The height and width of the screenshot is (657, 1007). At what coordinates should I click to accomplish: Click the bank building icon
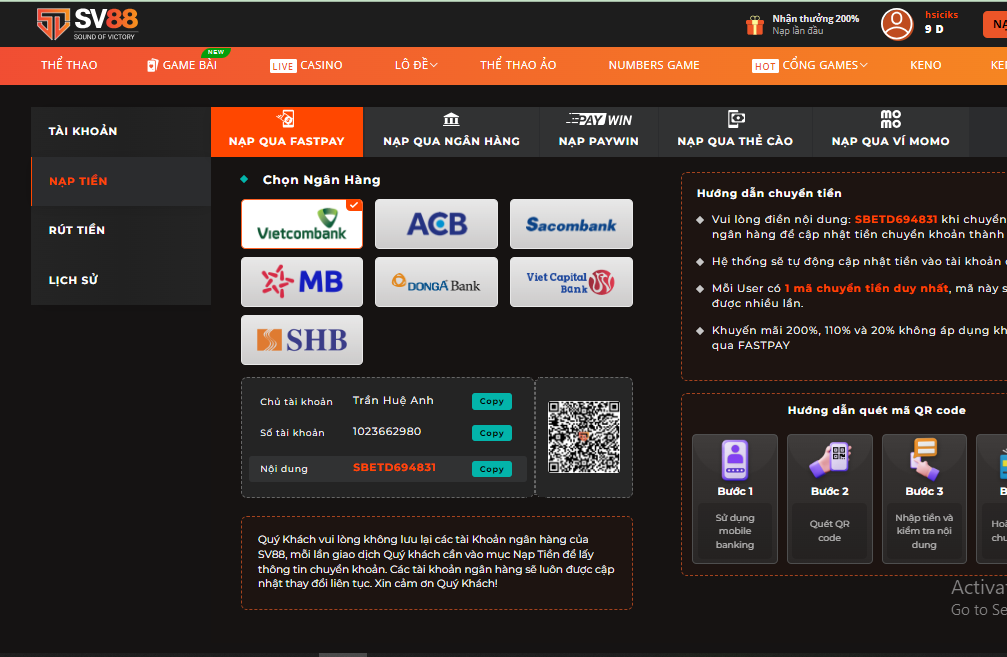(451, 119)
